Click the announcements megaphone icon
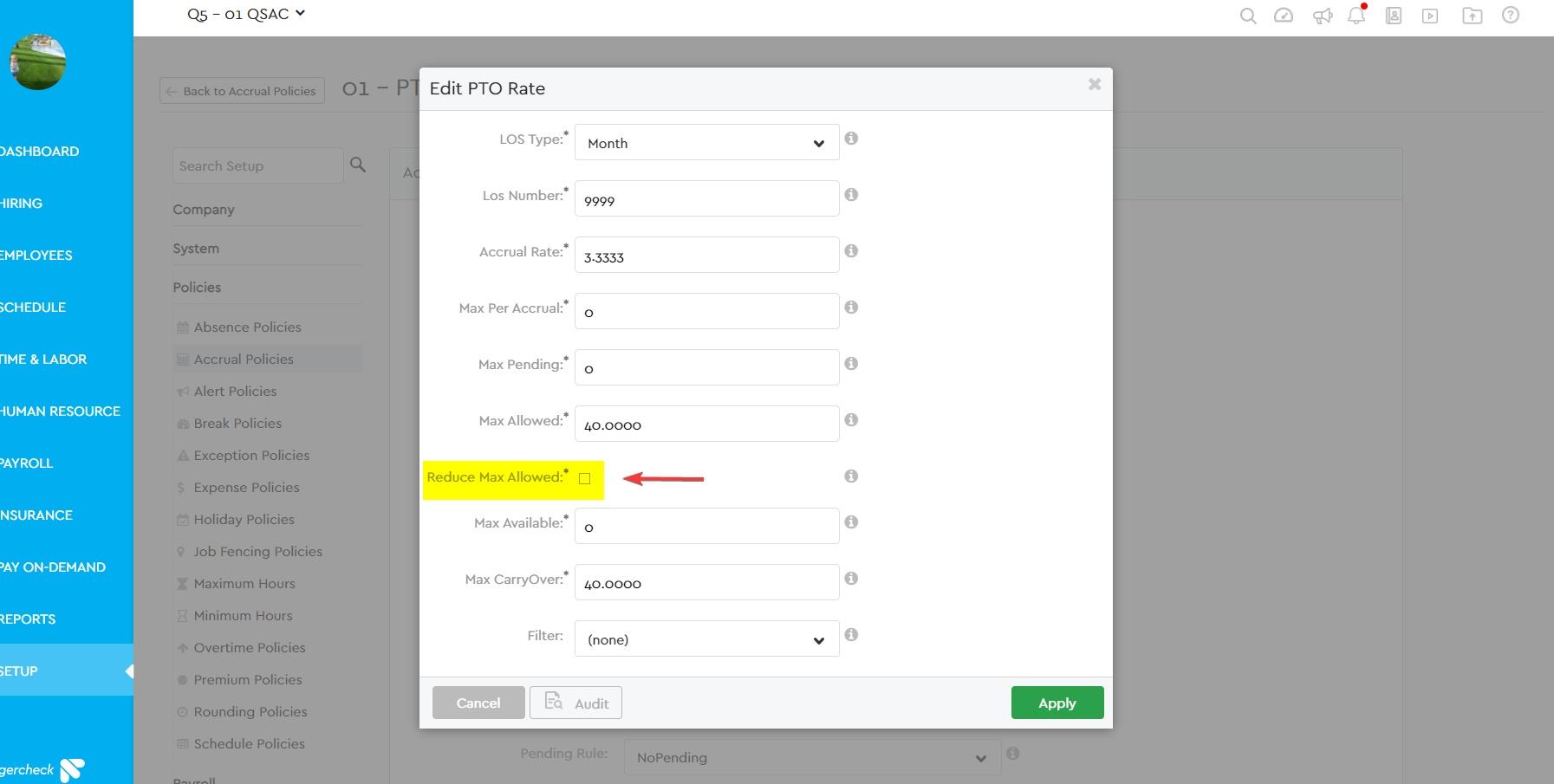This screenshot has height=784, width=1554. pyautogui.click(x=1322, y=16)
